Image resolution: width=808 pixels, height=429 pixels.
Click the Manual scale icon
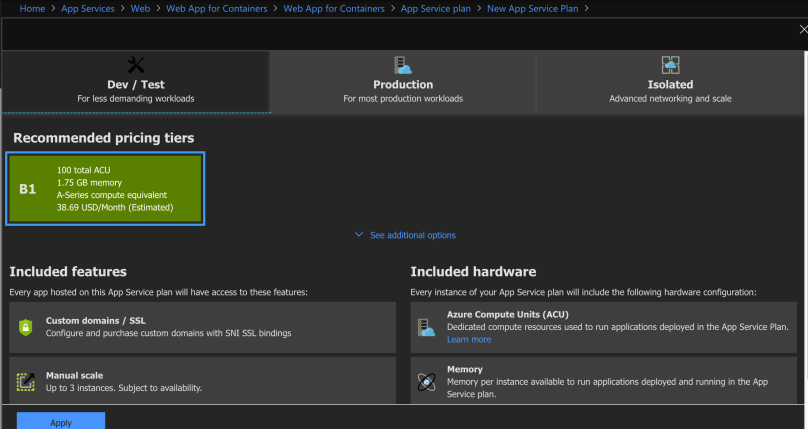coord(26,381)
